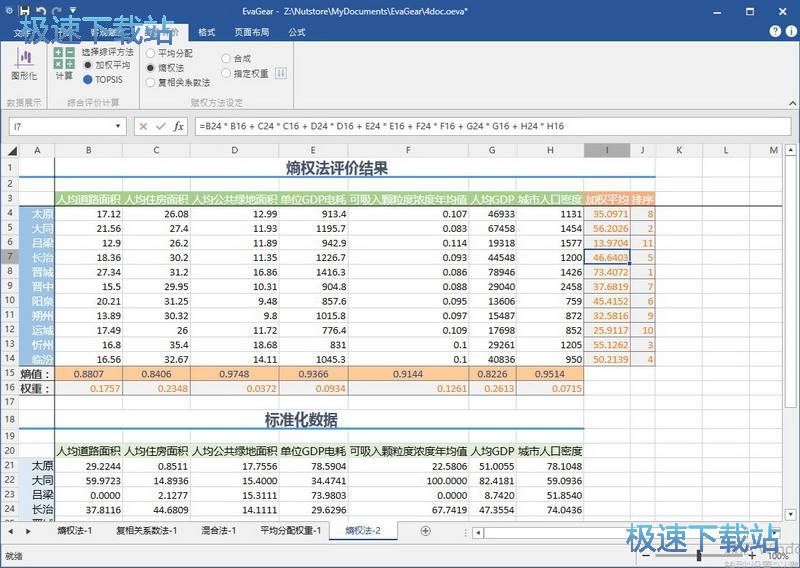Click the zoom slider handle
Viewport: 800px width, 568px height.
pos(699,555)
